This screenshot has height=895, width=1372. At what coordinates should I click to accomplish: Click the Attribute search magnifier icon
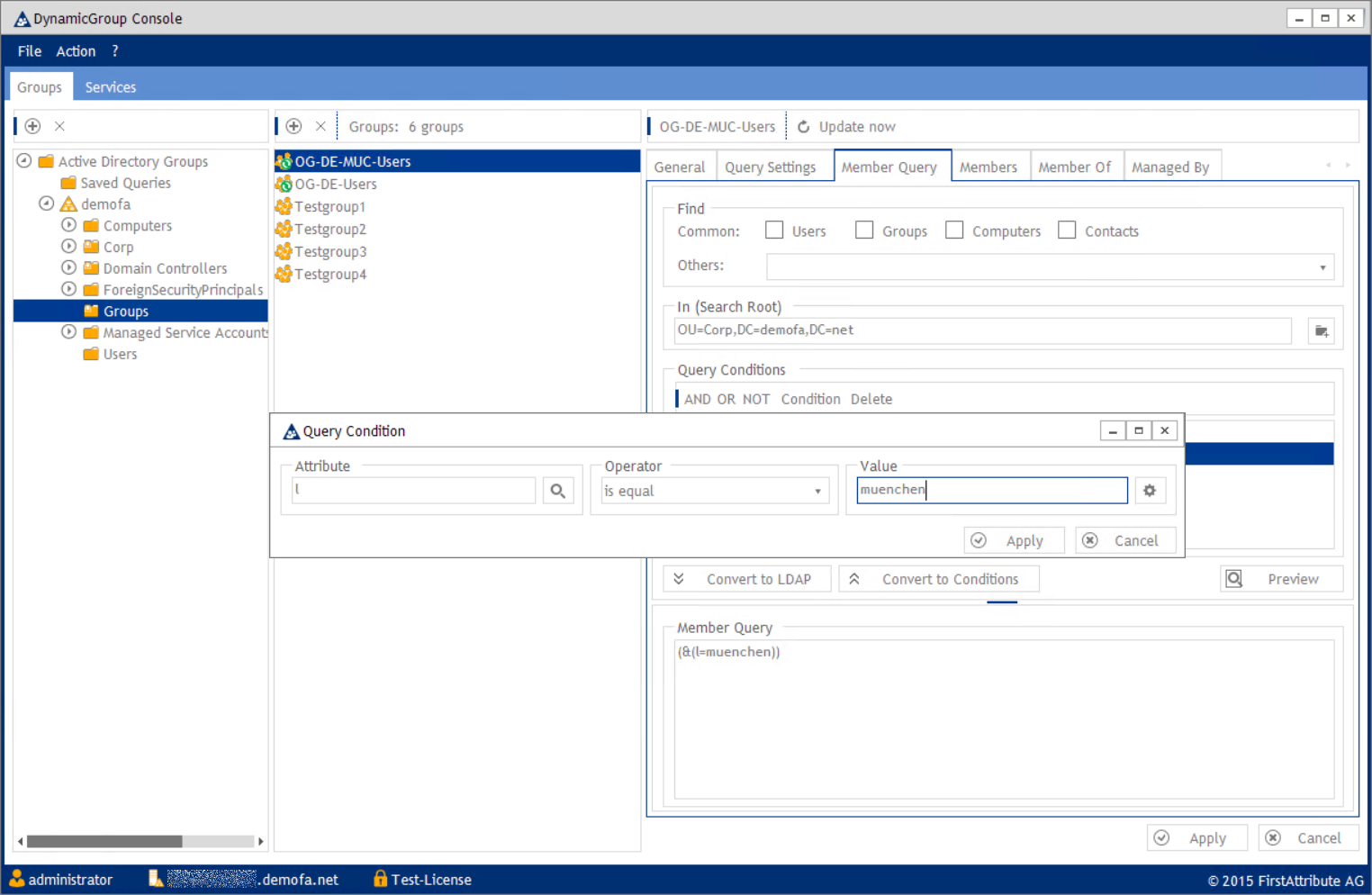(558, 491)
